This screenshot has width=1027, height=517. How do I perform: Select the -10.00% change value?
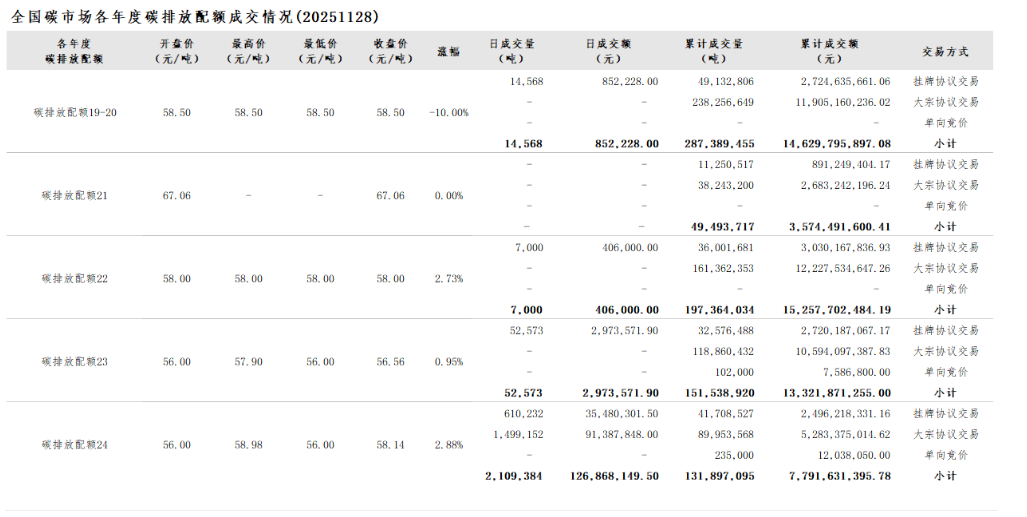448,112
